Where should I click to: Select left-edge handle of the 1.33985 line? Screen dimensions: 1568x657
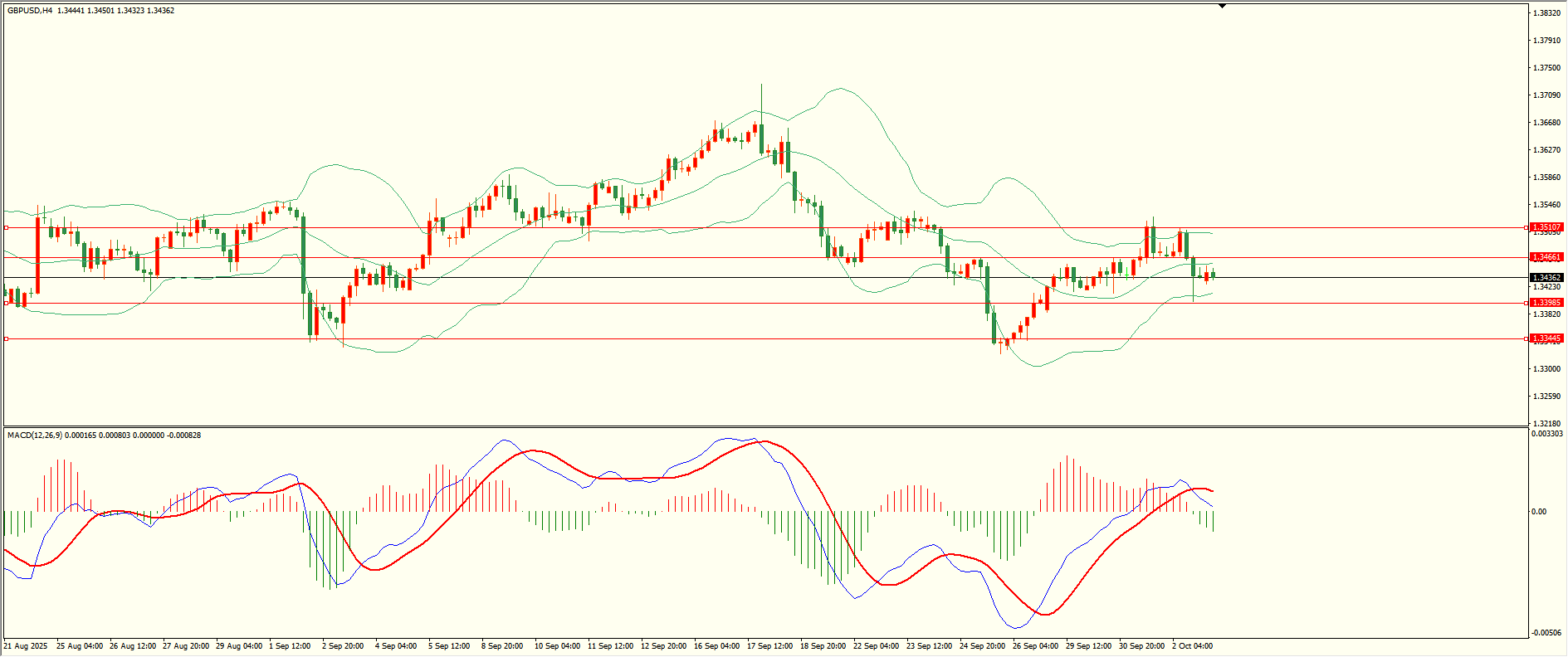click(x=7, y=303)
